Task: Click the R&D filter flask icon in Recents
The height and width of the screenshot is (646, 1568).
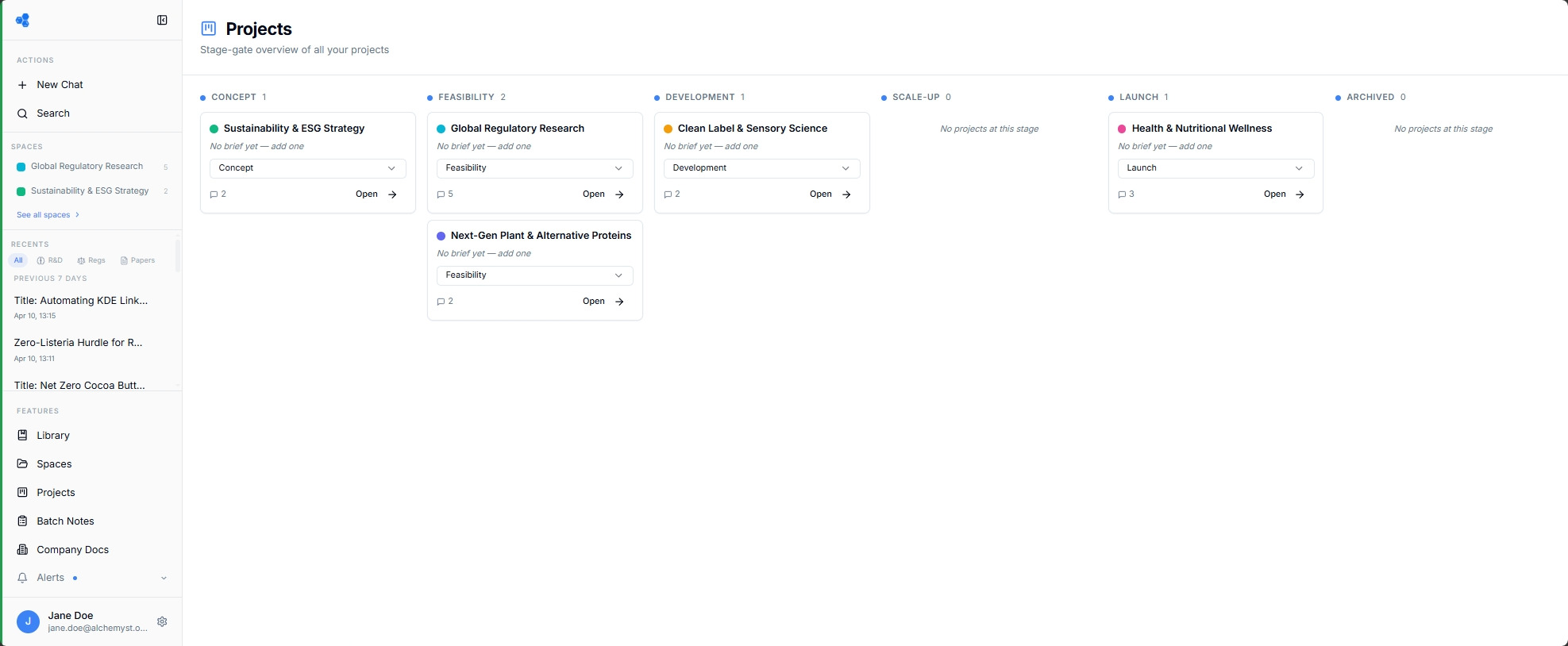Action: [x=40, y=260]
